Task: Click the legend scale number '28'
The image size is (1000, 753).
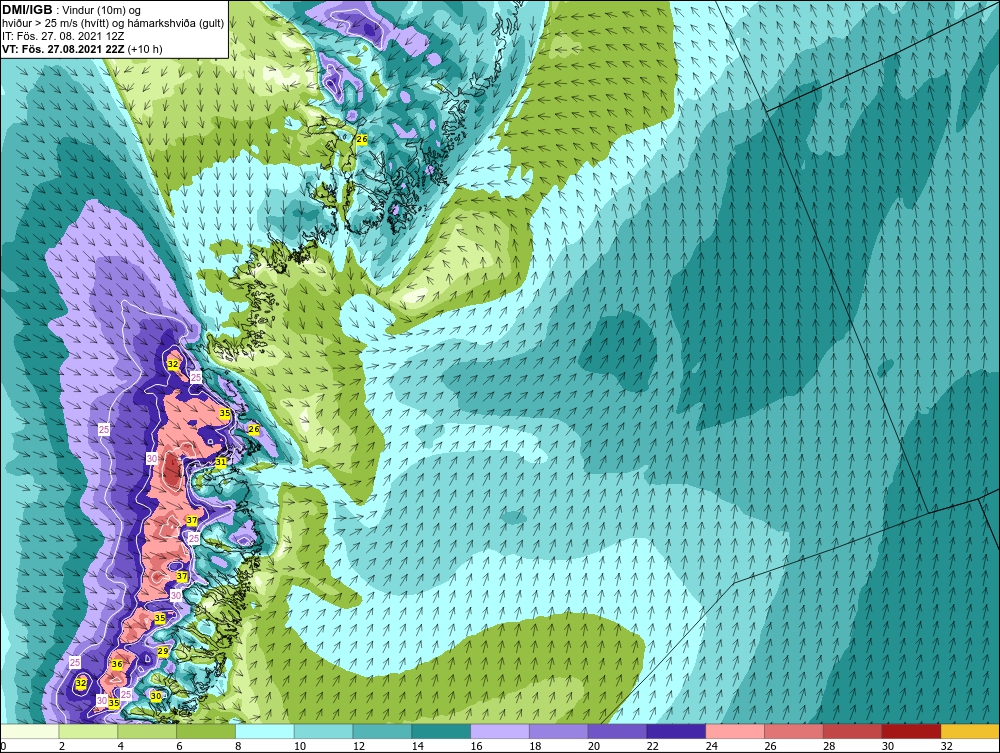Action: [829, 746]
